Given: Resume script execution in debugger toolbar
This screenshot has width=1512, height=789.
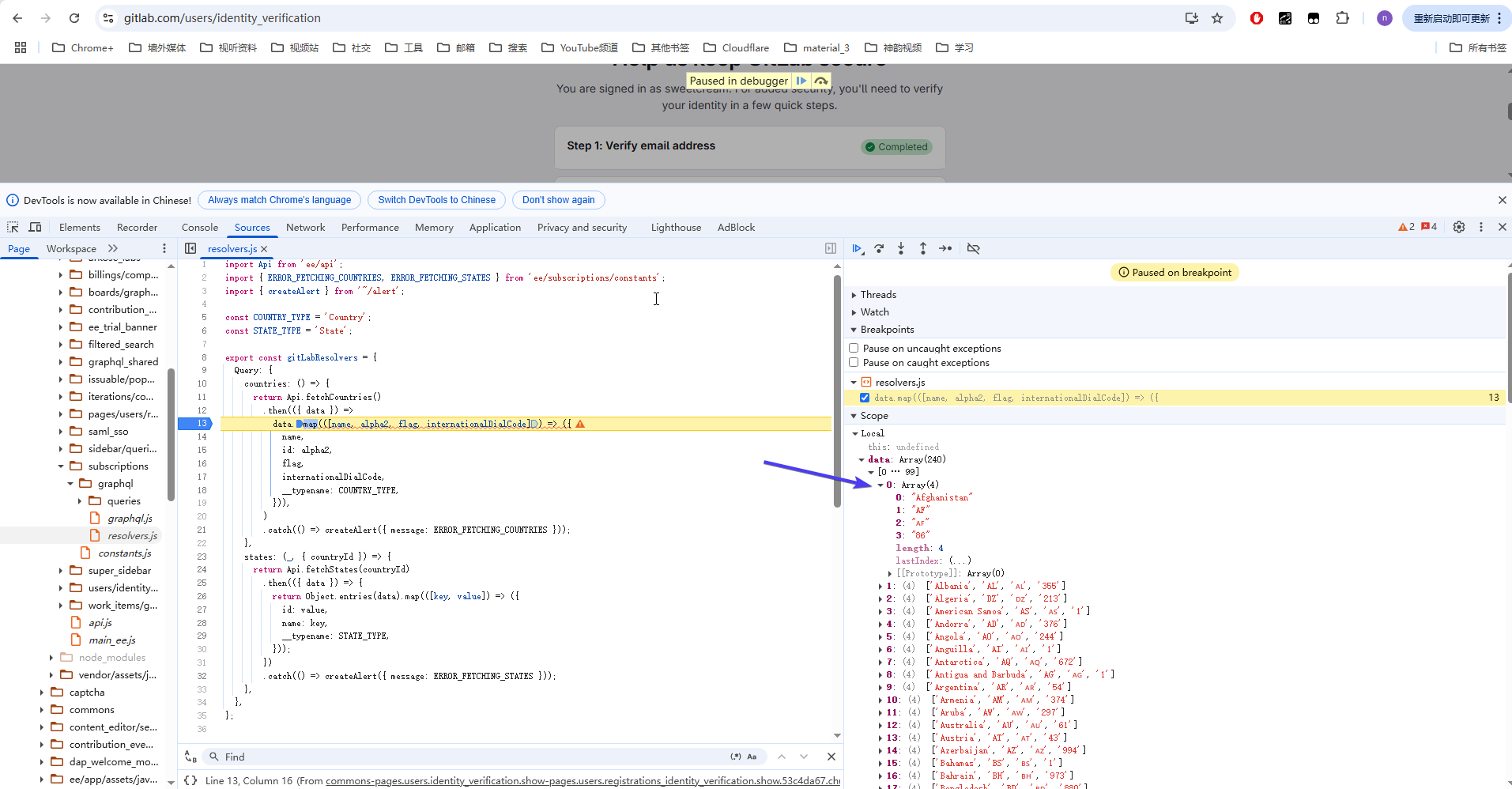Looking at the screenshot, I should (x=857, y=248).
